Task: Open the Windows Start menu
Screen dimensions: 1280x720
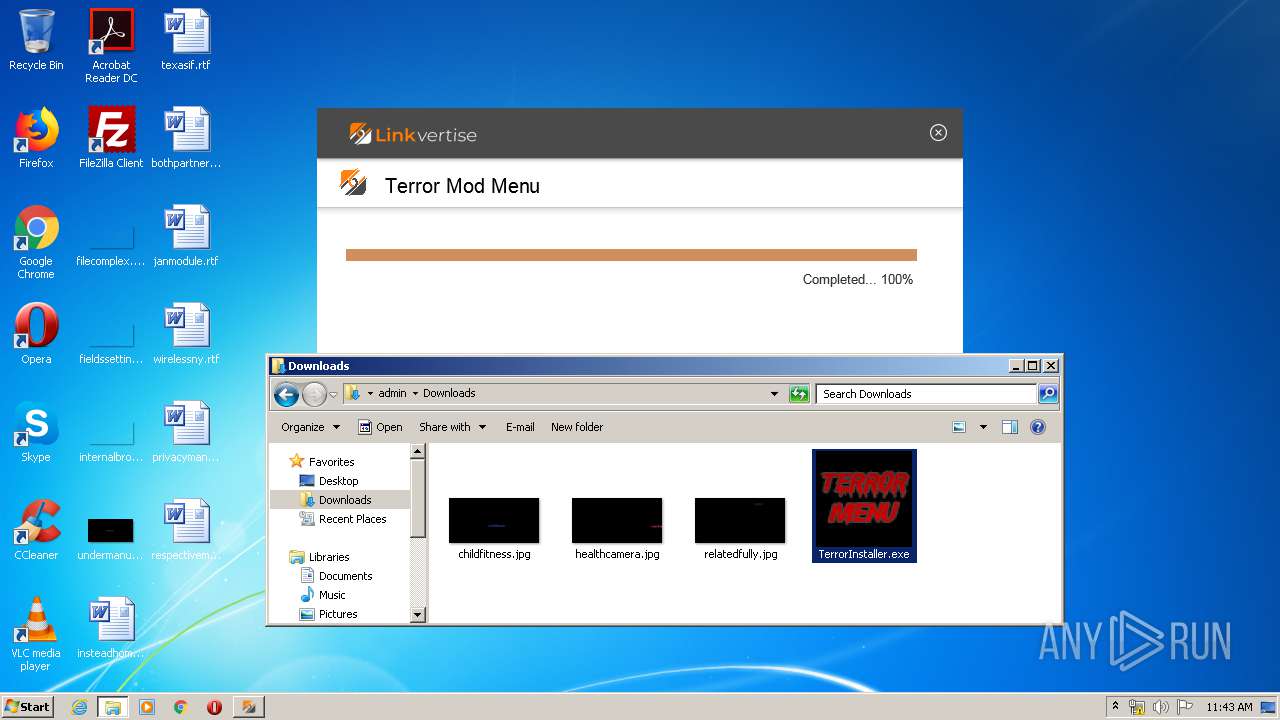Action: 28,706
